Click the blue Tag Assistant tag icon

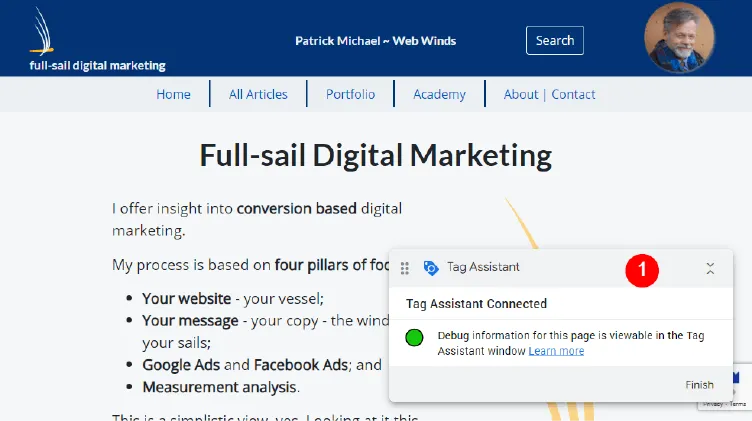[431, 268]
